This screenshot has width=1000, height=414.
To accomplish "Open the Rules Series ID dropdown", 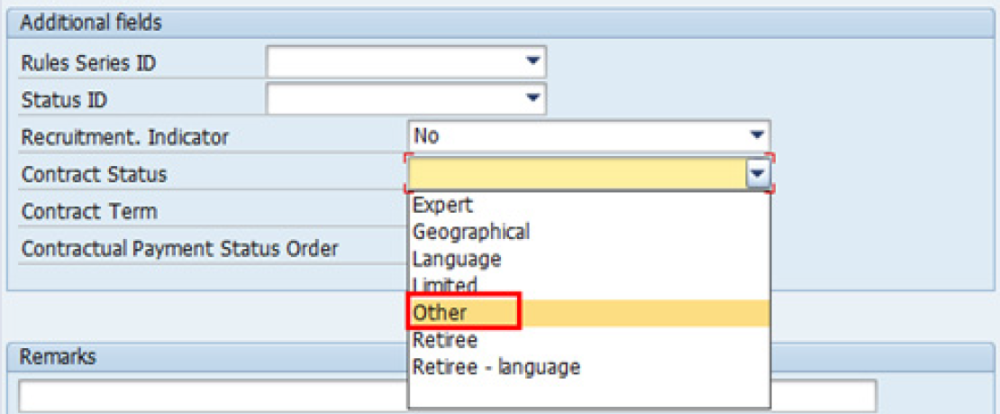I will (x=406, y=62).
